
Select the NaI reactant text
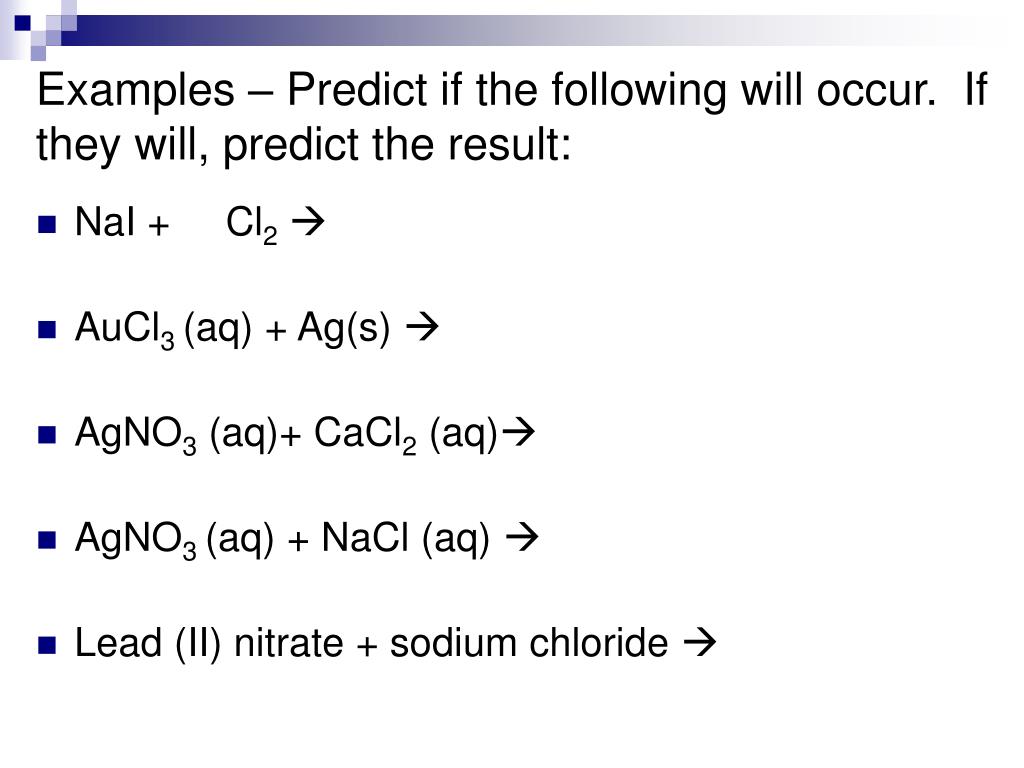[x=105, y=224]
